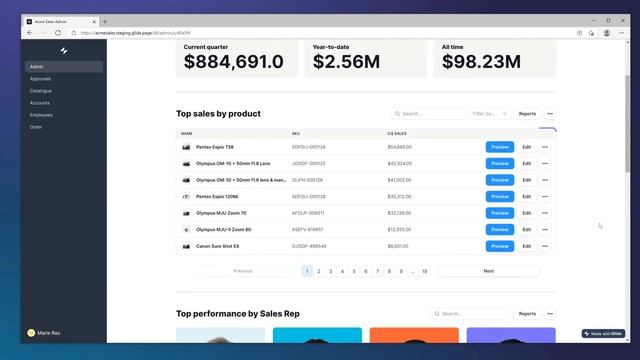This screenshot has width=640, height=360.
Task: Open the Filter by dropdown
Action: 489,114
